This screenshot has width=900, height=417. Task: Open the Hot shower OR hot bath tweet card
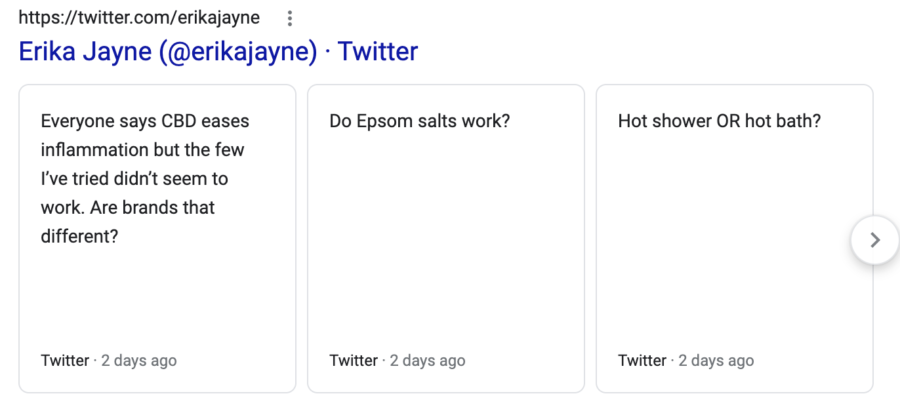[735, 239]
